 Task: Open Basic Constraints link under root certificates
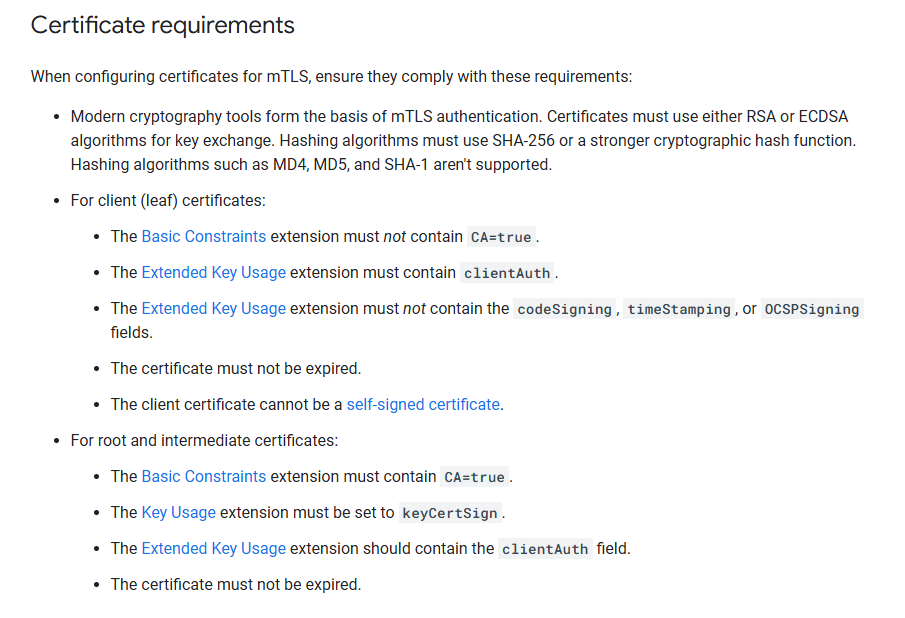point(203,477)
